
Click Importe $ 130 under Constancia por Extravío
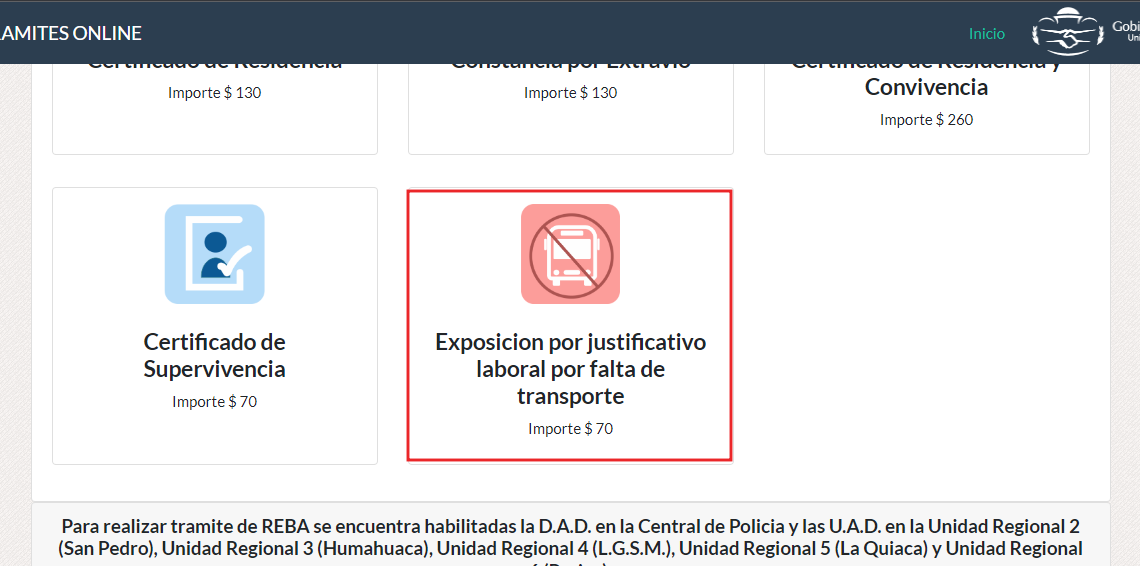click(x=570, y=93)
